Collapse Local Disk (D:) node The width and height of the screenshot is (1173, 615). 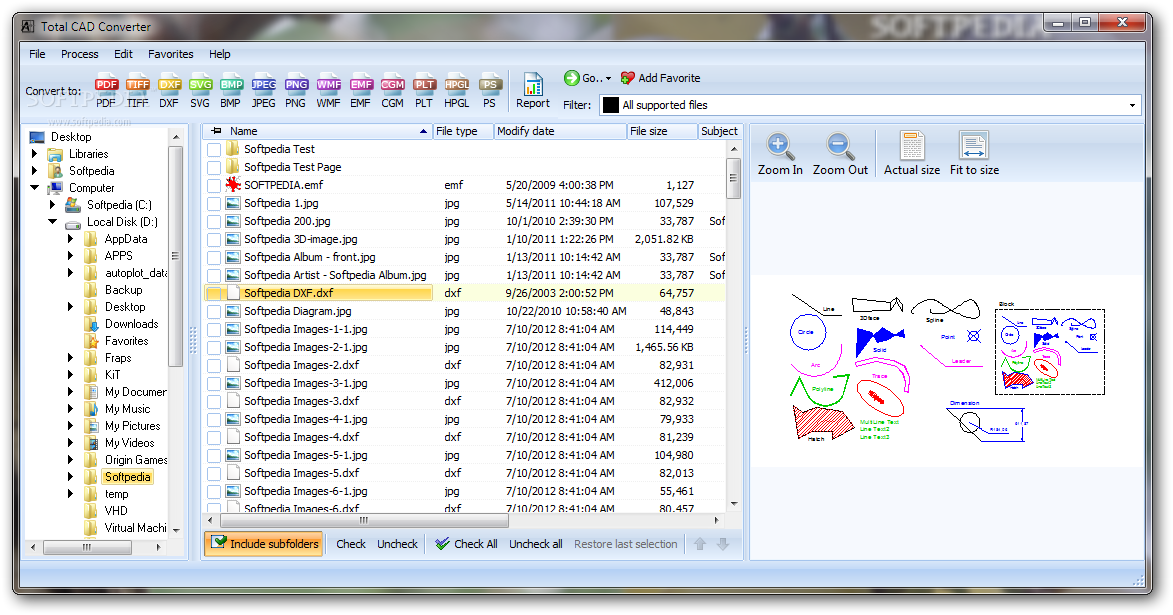coord(52,221)
